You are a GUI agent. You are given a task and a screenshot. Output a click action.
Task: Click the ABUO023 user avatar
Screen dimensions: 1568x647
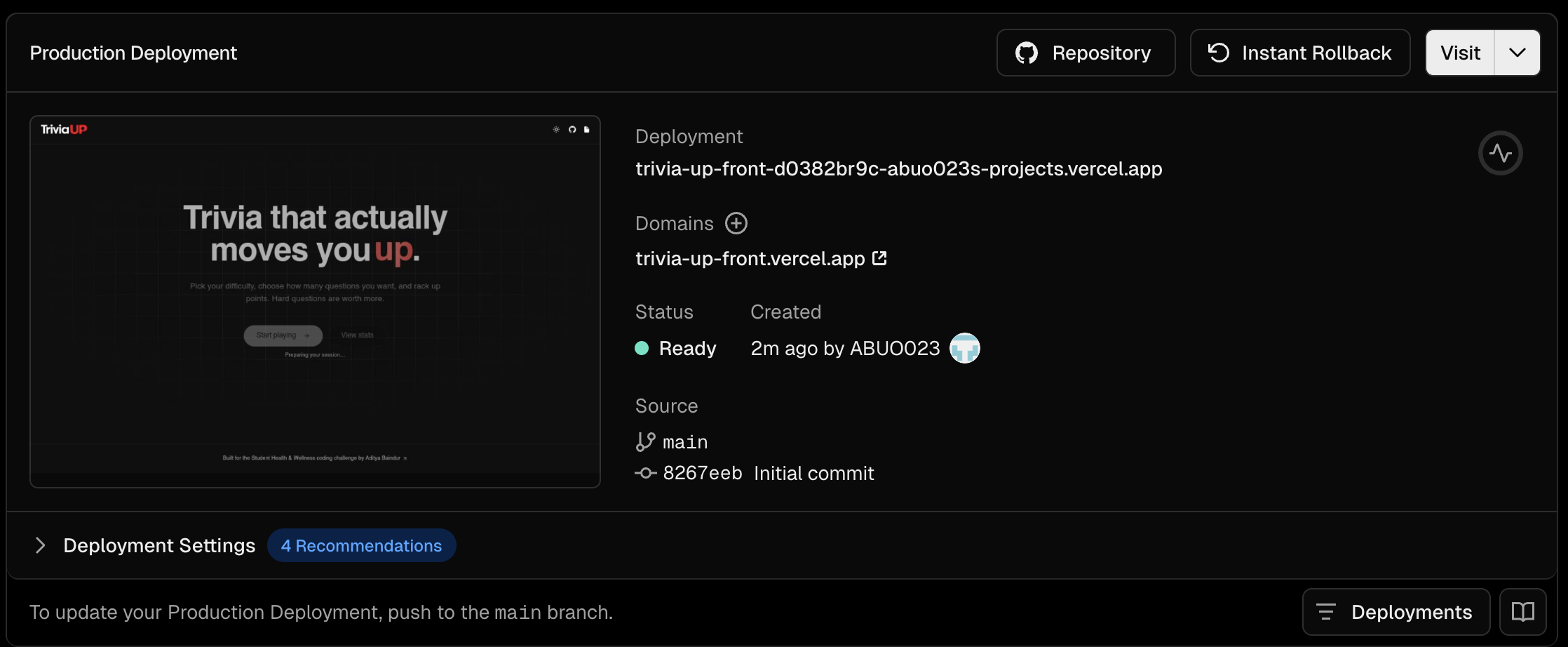(x=964, y=348)
